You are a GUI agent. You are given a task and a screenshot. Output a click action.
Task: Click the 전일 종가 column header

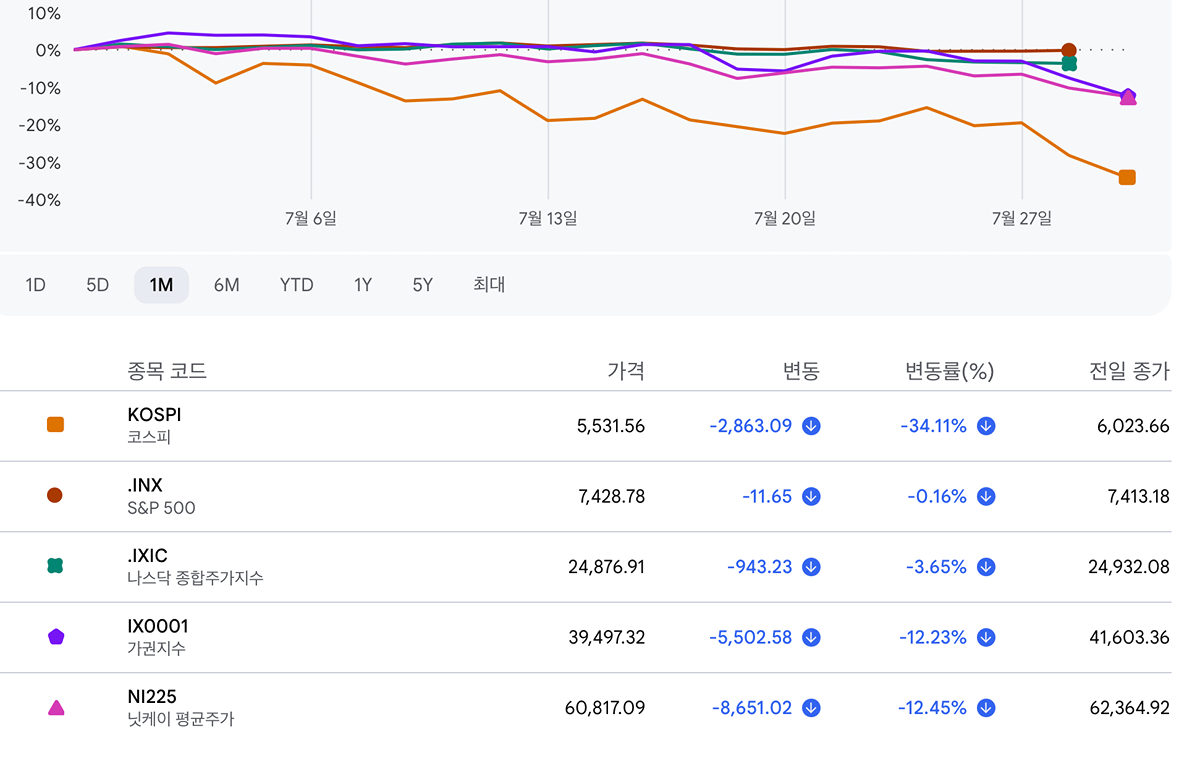[1129, 371]
